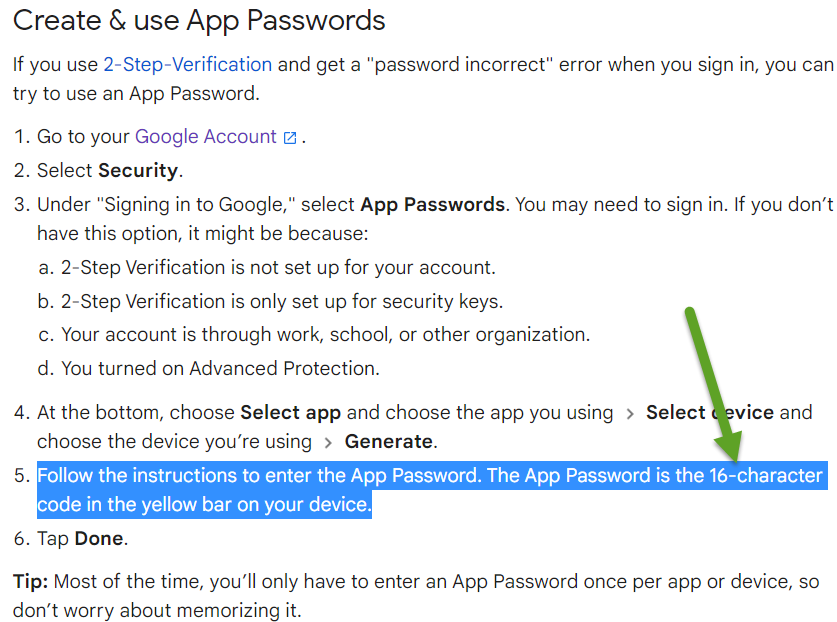Click bold App Passwords in step 3
The width and height of the screenshot is (837, 622).
point(432,204)
